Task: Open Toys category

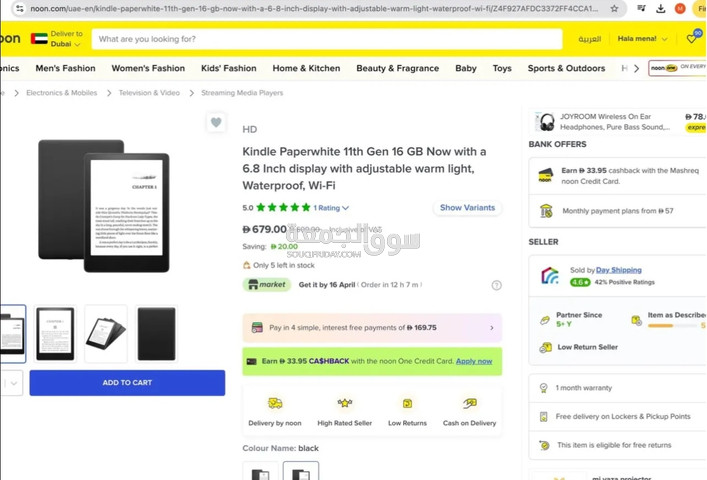Action: coord(502,68)
